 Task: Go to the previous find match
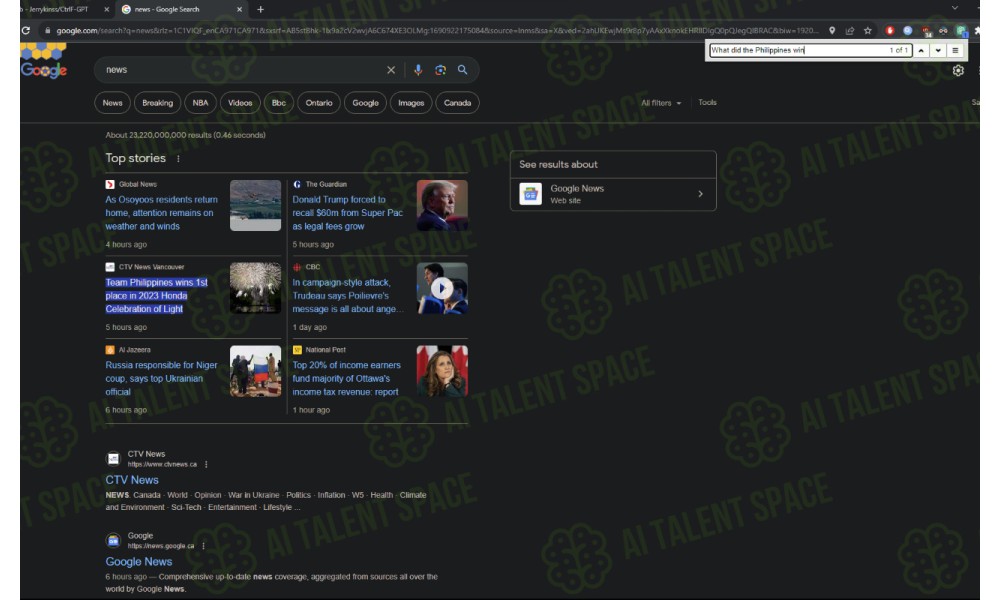click(922, 50)
